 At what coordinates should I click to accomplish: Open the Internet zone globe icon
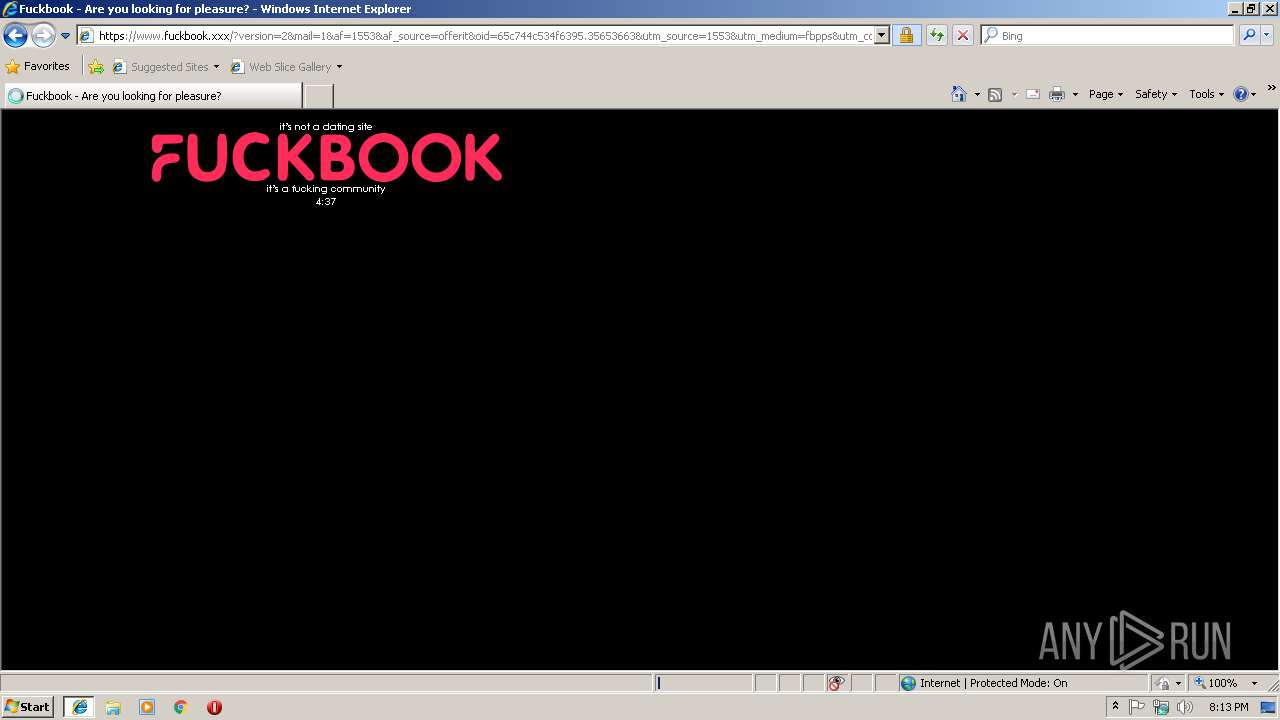coord(908,683)
